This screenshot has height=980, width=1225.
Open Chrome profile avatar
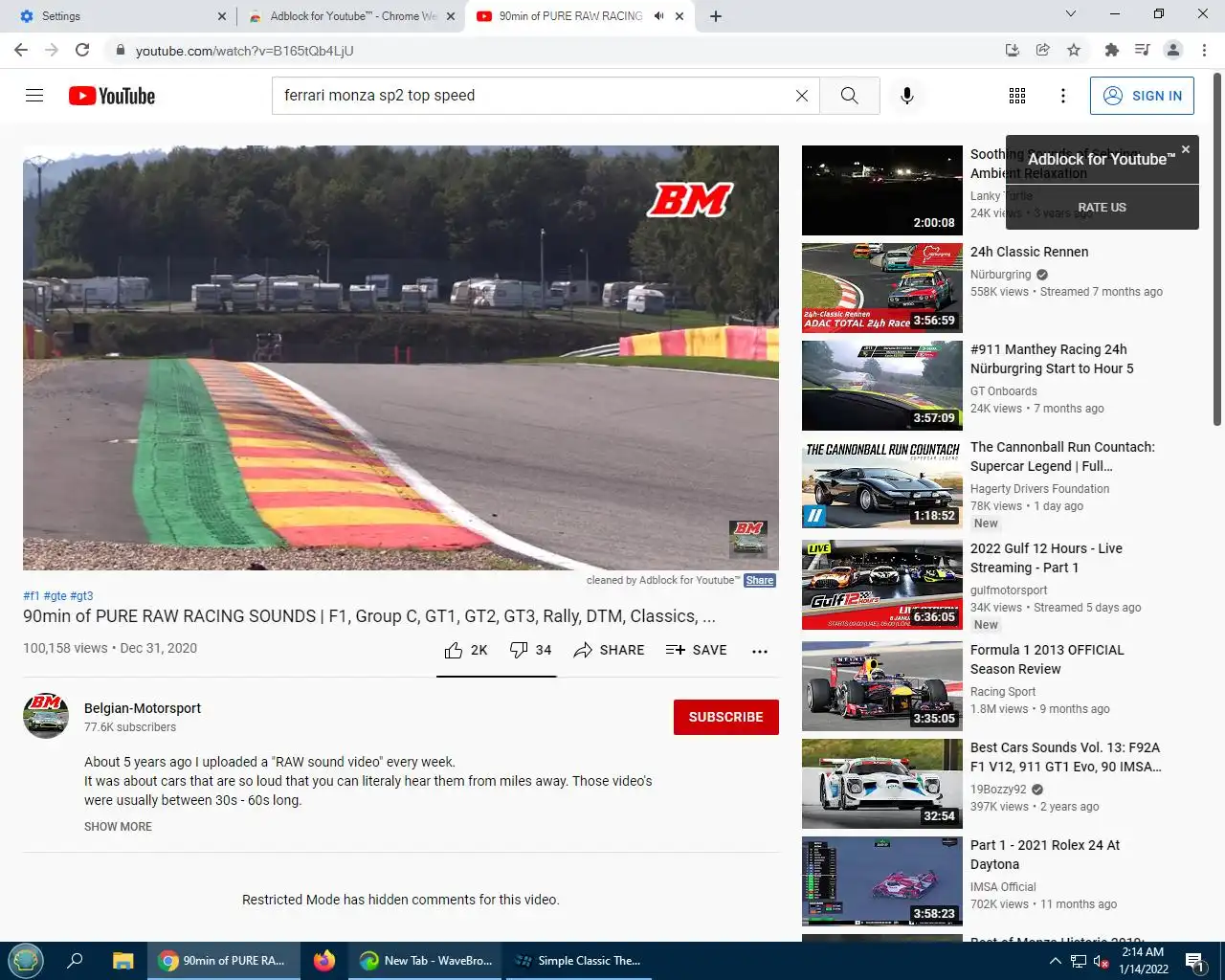coord(1173,50)
